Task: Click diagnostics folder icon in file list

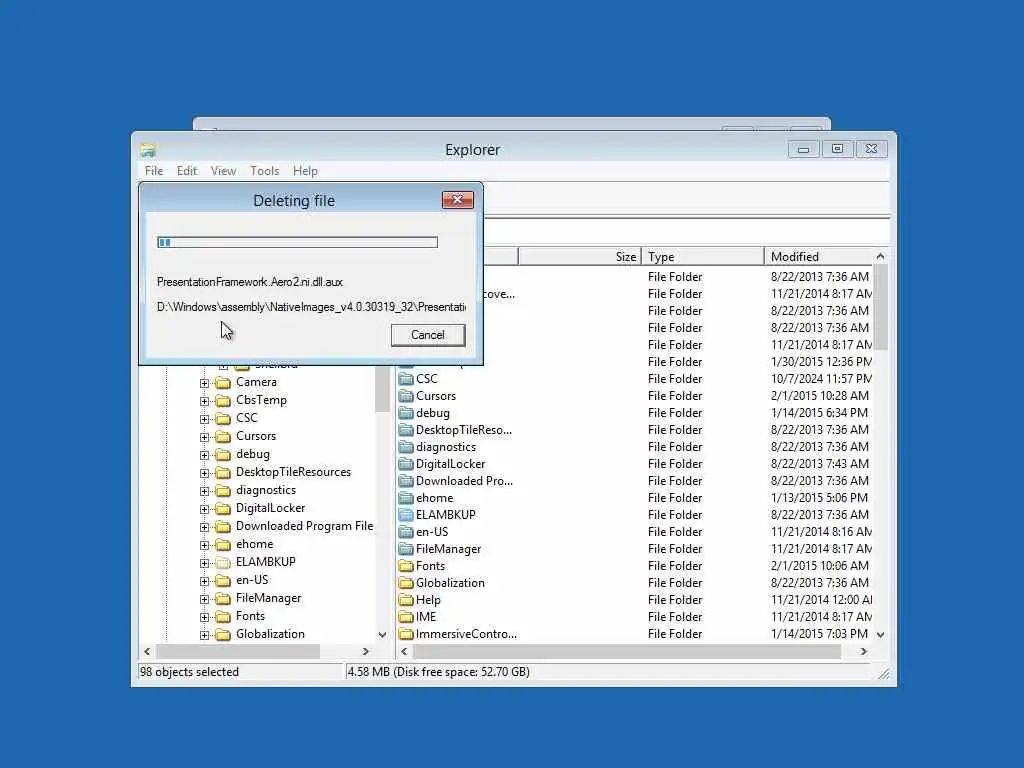Action: point(406,447)
